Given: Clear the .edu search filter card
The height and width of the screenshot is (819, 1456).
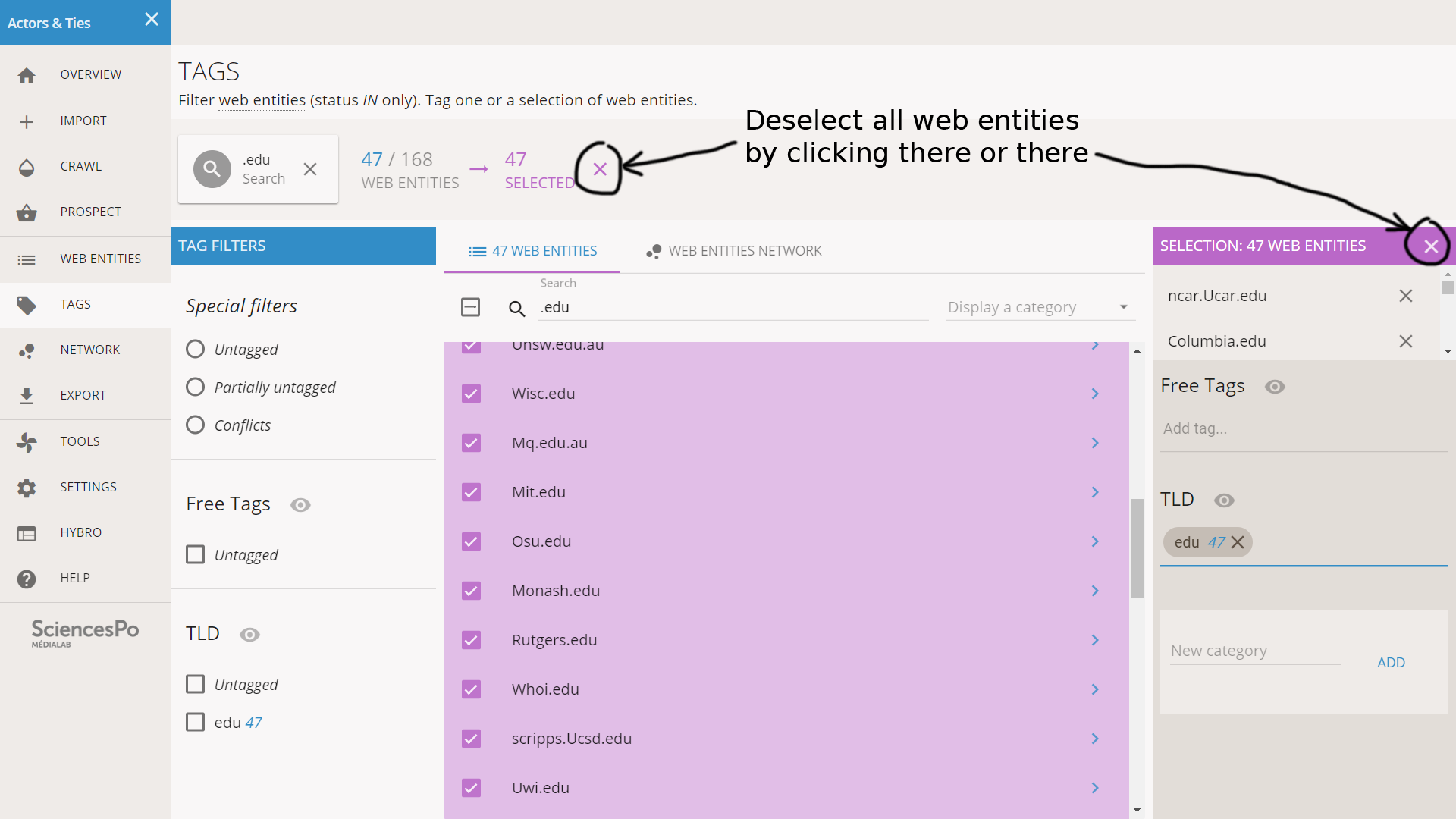Looking at the screenshot, I should 310,169.
